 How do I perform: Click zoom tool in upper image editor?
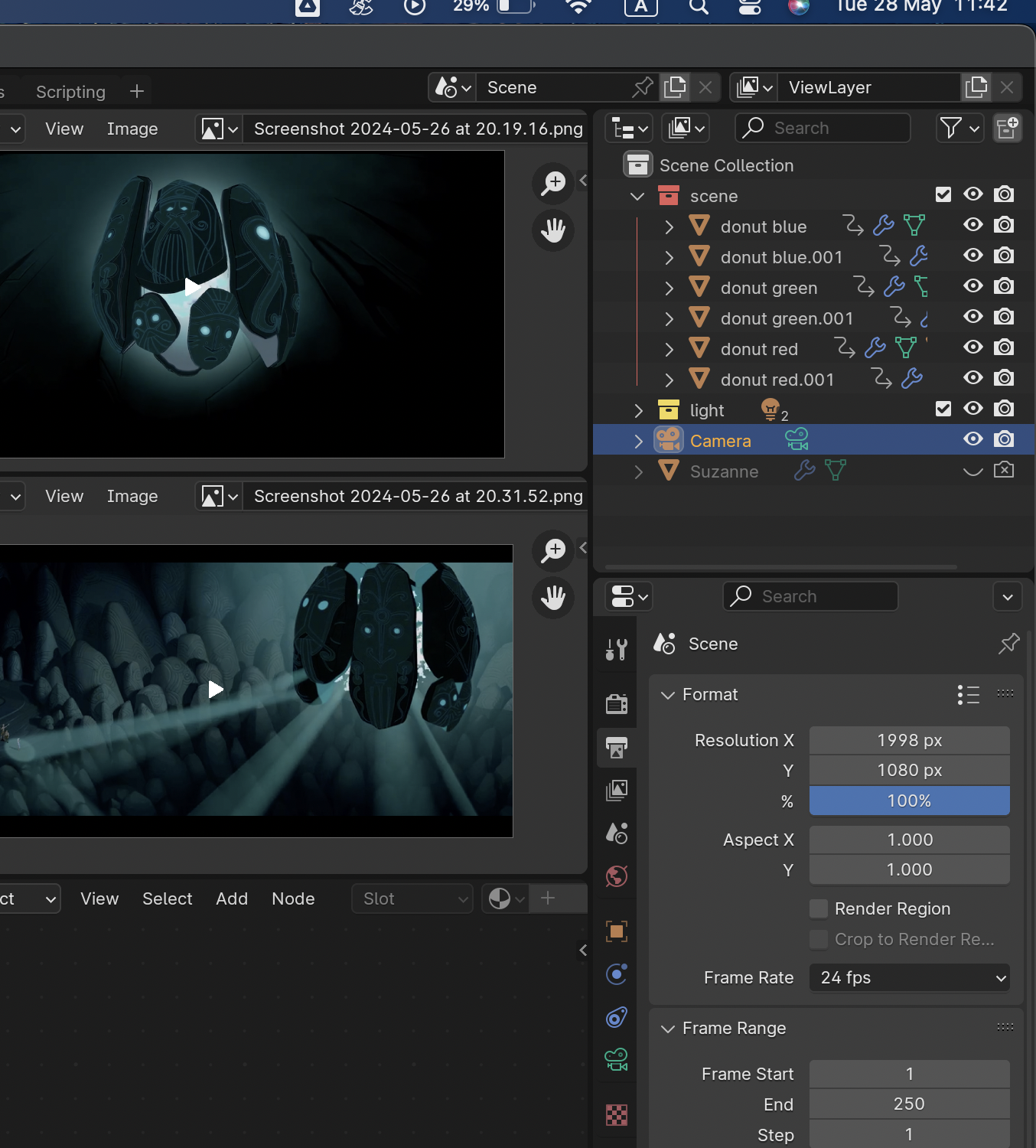point(553,184)
